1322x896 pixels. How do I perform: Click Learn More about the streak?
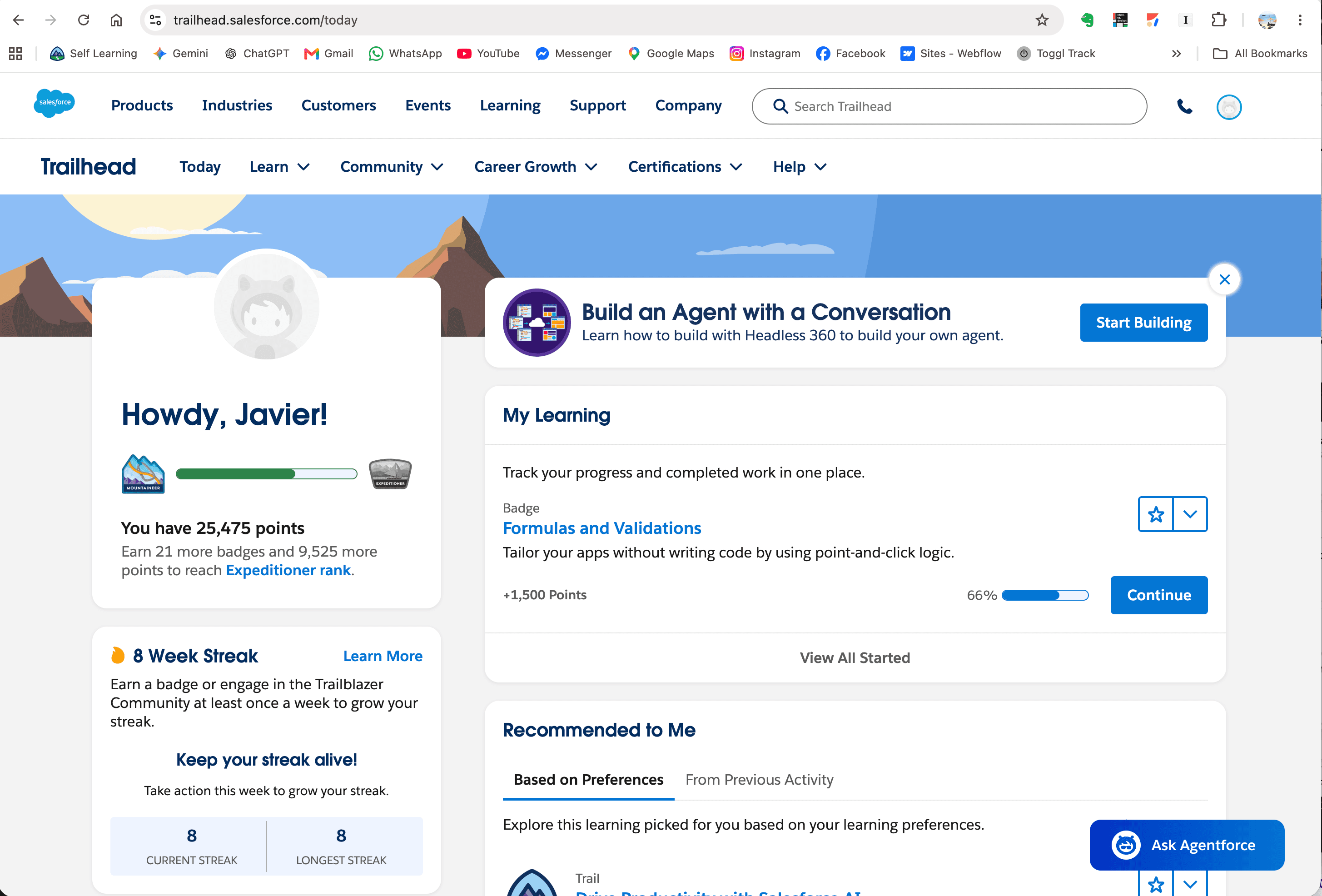[x=383, y=656]
